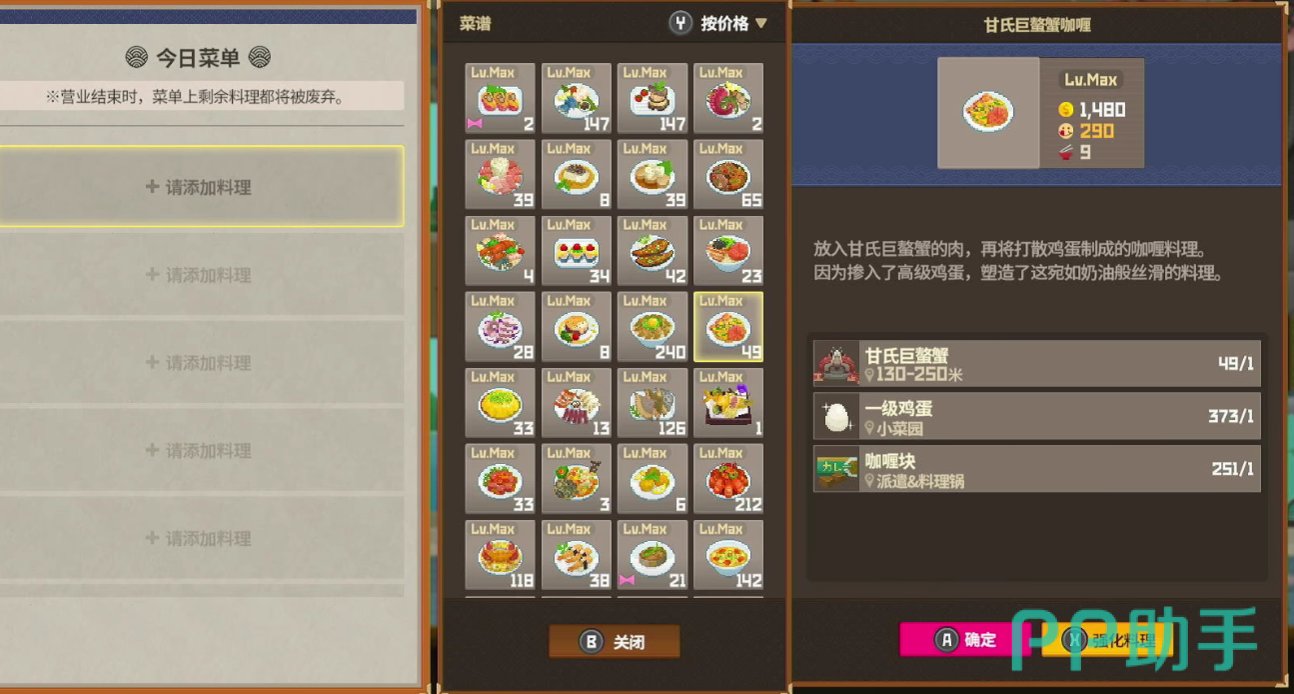This screenshot has height=694, width=1294.
Task: Open the 一级鸡蛋 ingredient row
Action: [1037, 416]
